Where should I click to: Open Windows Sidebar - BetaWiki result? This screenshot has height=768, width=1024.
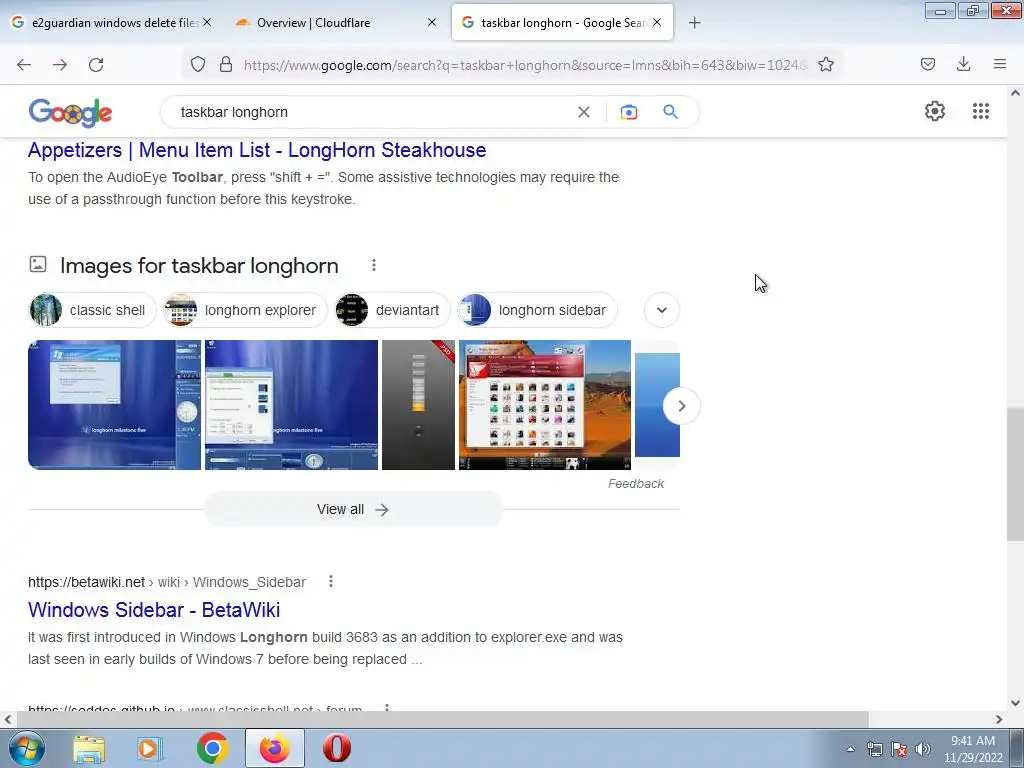pyautogui.click(x=154, y=609)
